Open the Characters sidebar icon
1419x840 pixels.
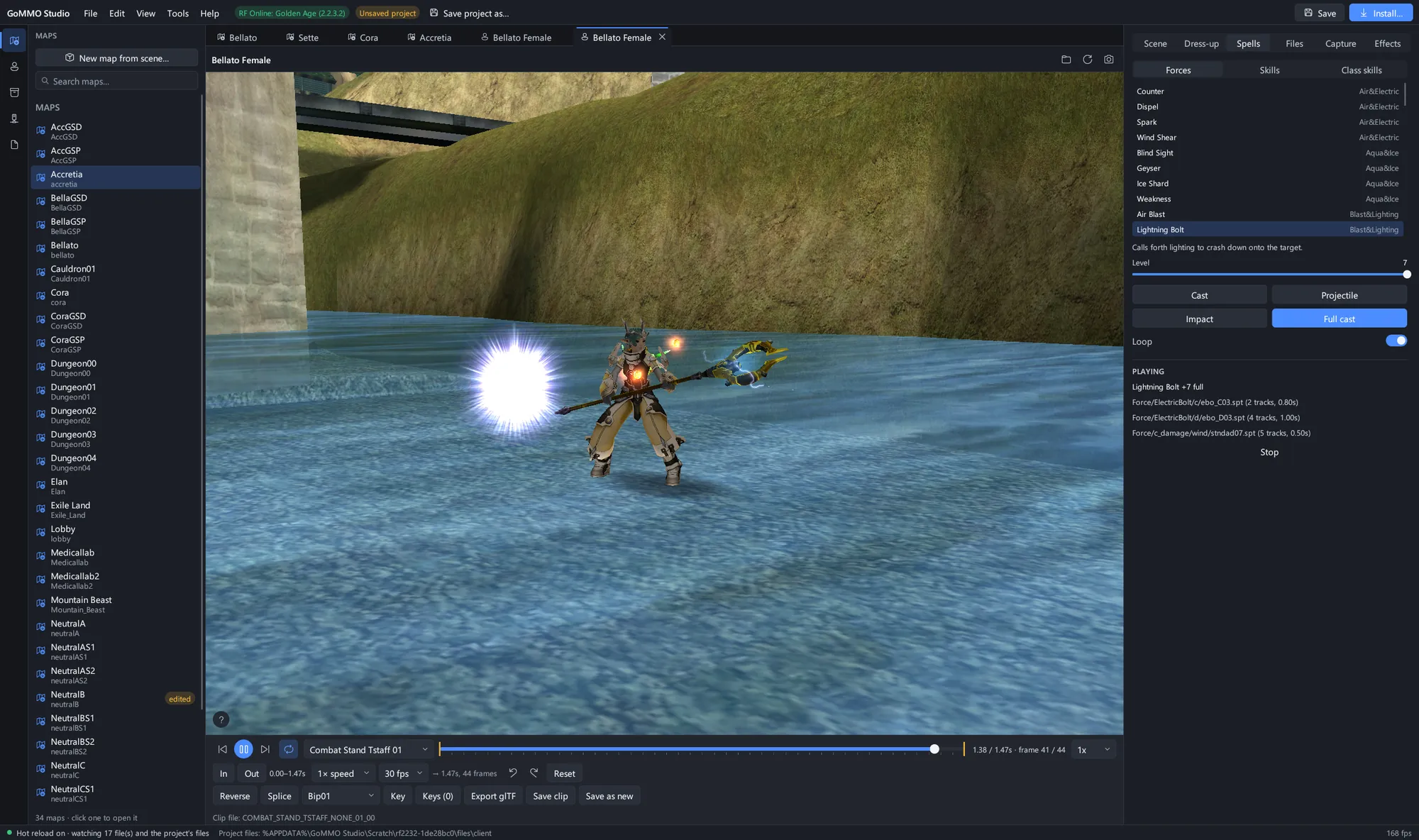(x=14, y=67)
